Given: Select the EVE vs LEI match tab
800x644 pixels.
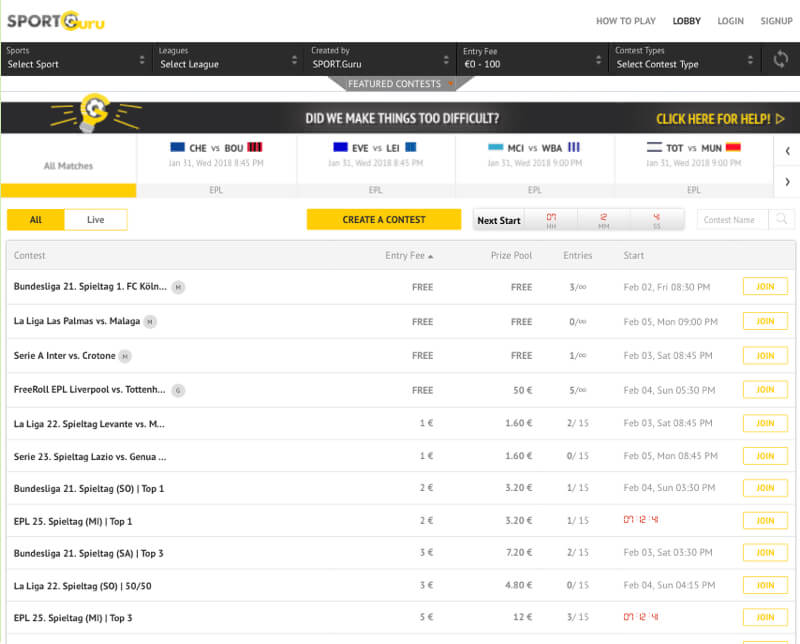Looking at the screenshot, I should tap(376, 165).
